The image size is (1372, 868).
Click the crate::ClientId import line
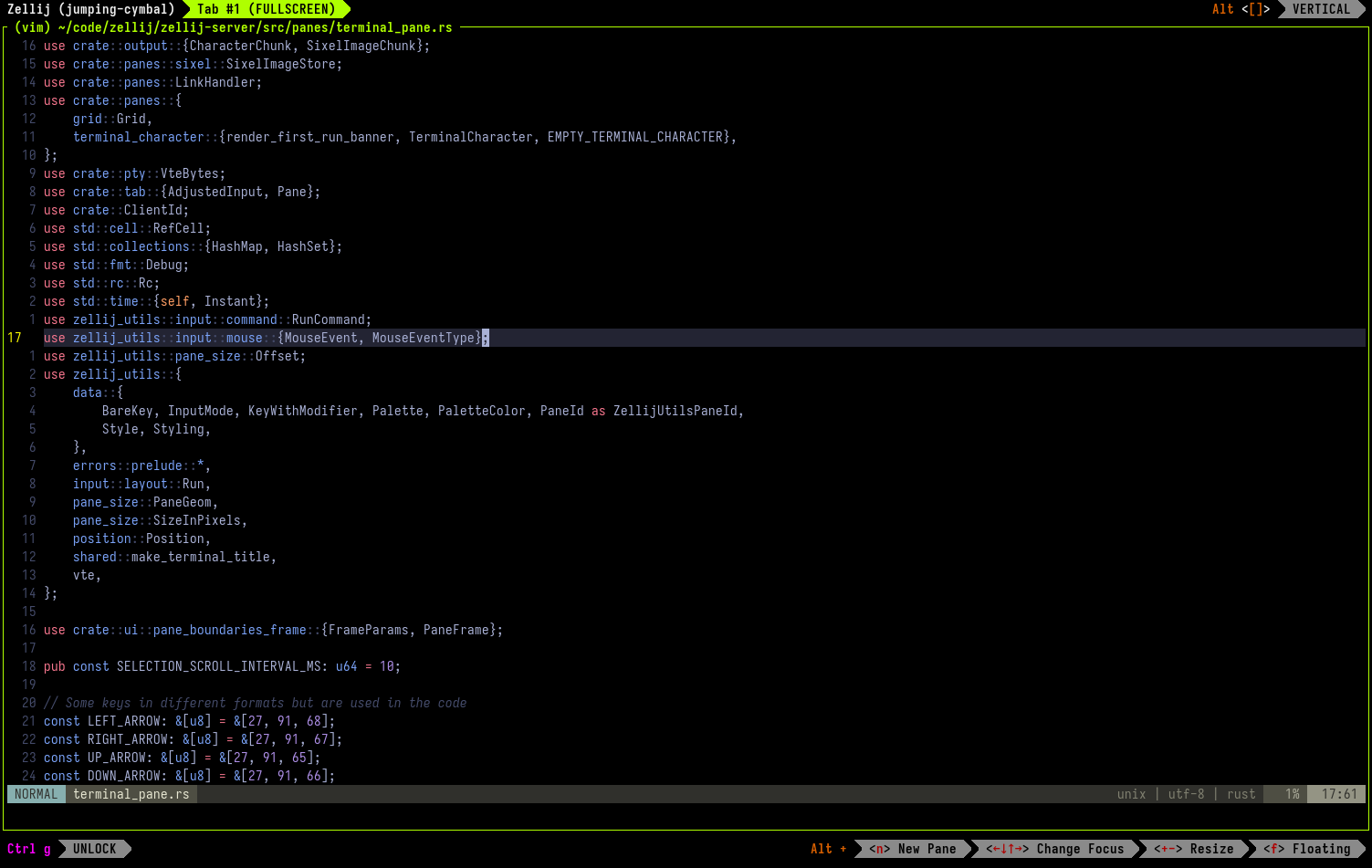pos(117,210)
